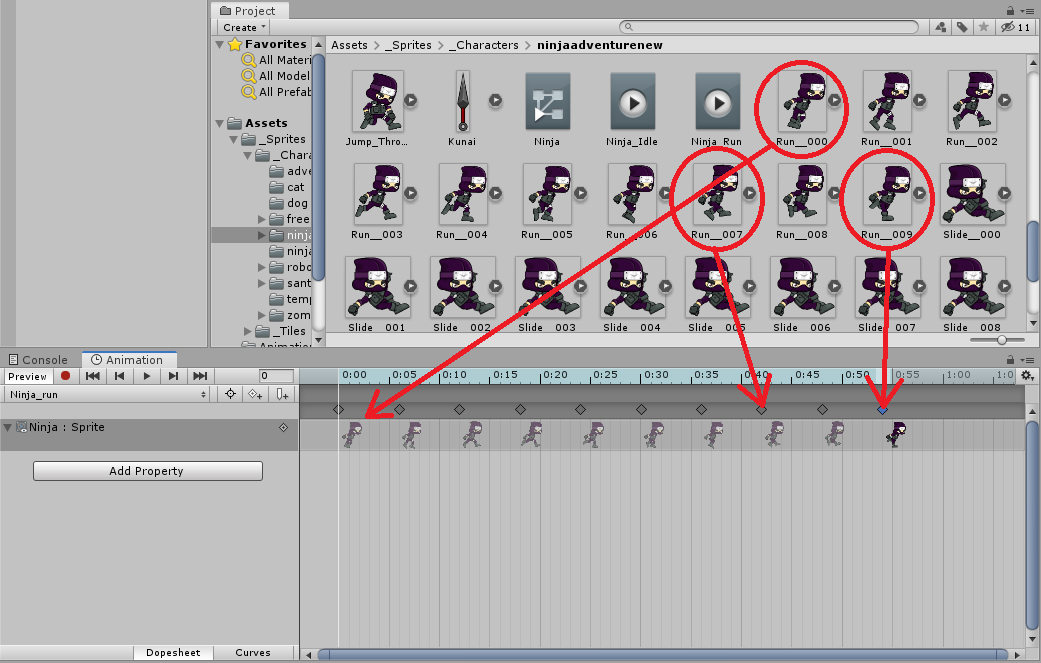
Task: Open the dog folder in tree
Action: [288, 203]
